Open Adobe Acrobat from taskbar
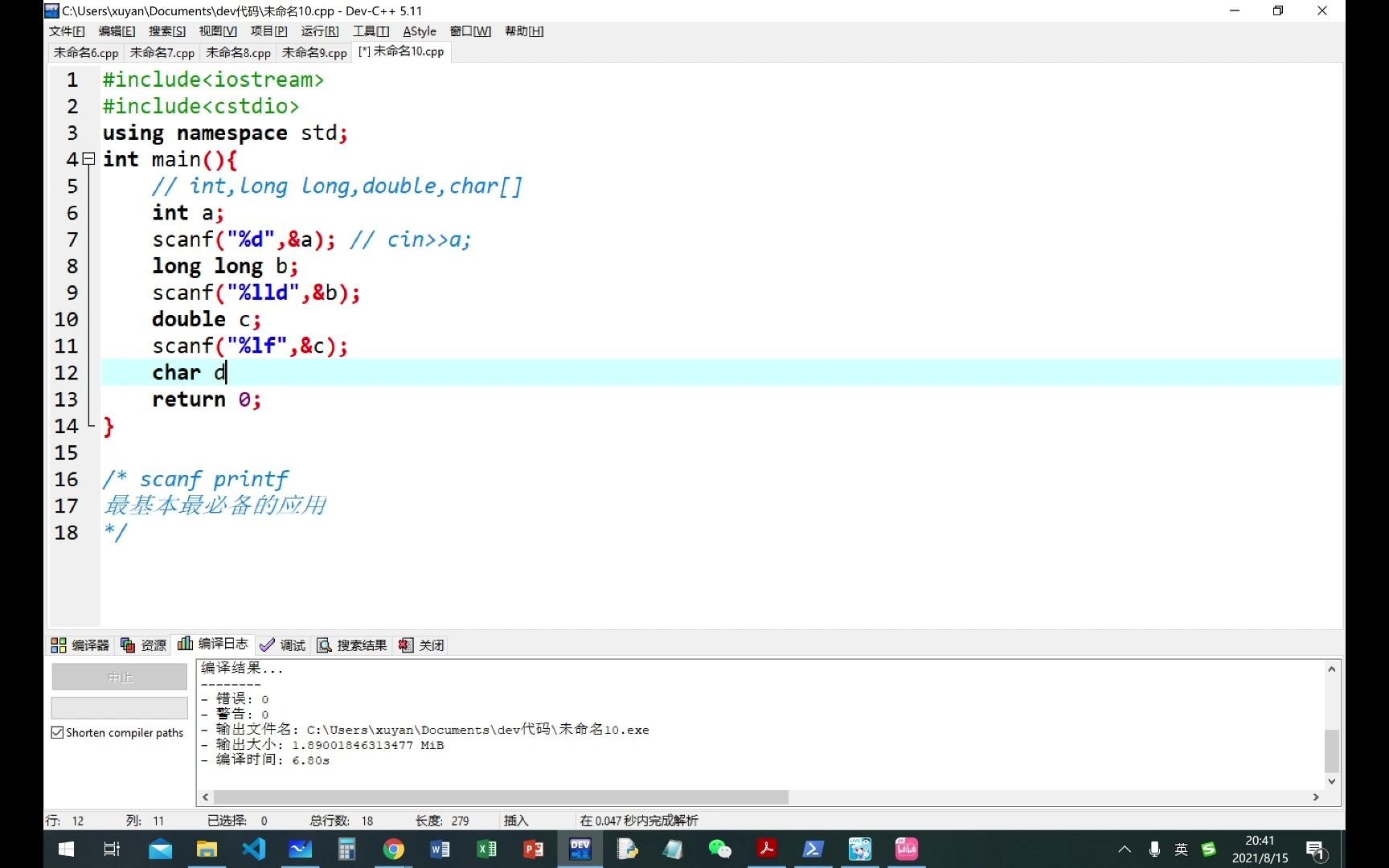 pos(766,849)
